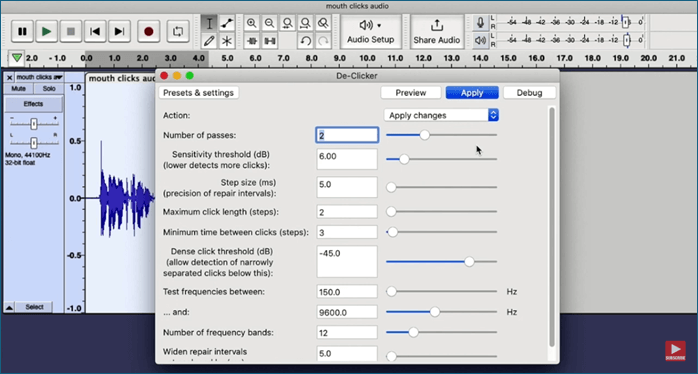Click the Share Audio button
The height and width of the screenshot is (374, 698).
[436, 32]
